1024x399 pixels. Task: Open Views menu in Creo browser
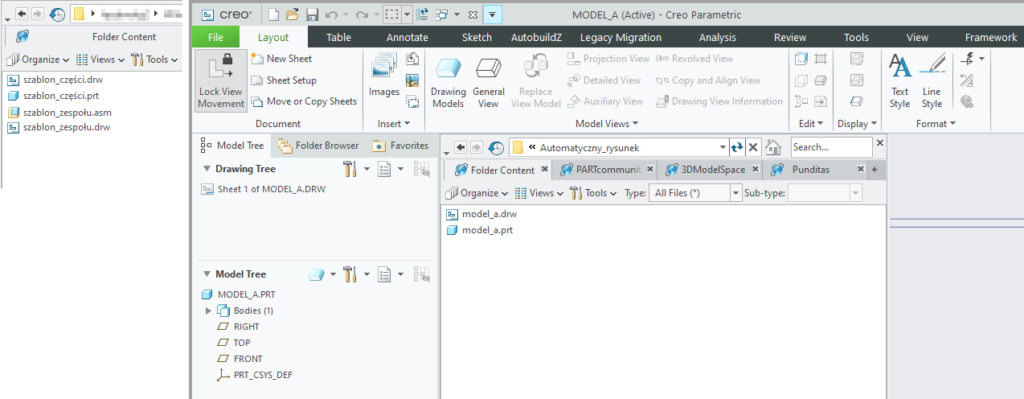539,193
